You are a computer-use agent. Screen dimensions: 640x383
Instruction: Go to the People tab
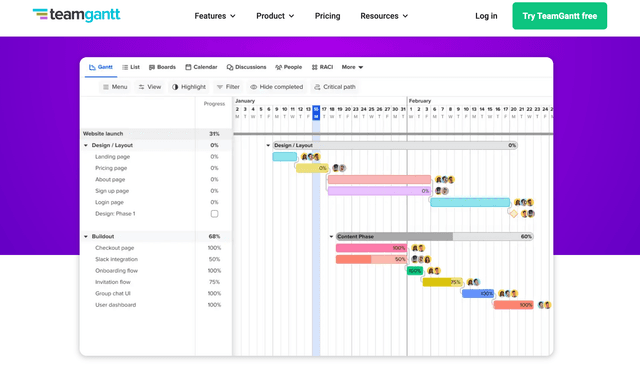(x=288, y=67)
